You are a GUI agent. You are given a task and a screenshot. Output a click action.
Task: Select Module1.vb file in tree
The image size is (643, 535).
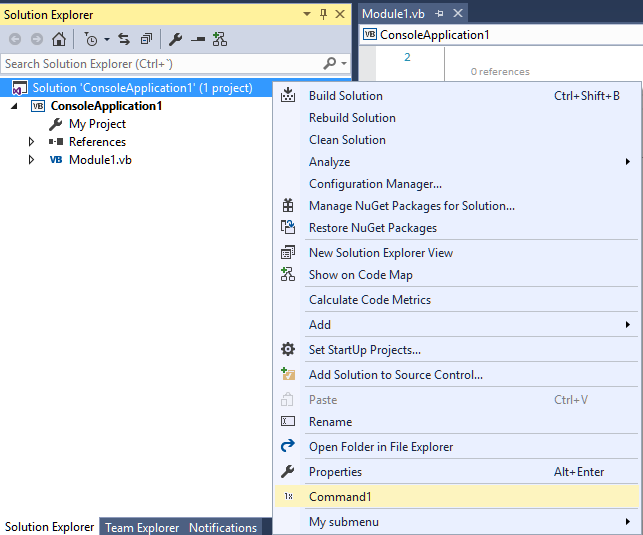(x=100, y=160)
